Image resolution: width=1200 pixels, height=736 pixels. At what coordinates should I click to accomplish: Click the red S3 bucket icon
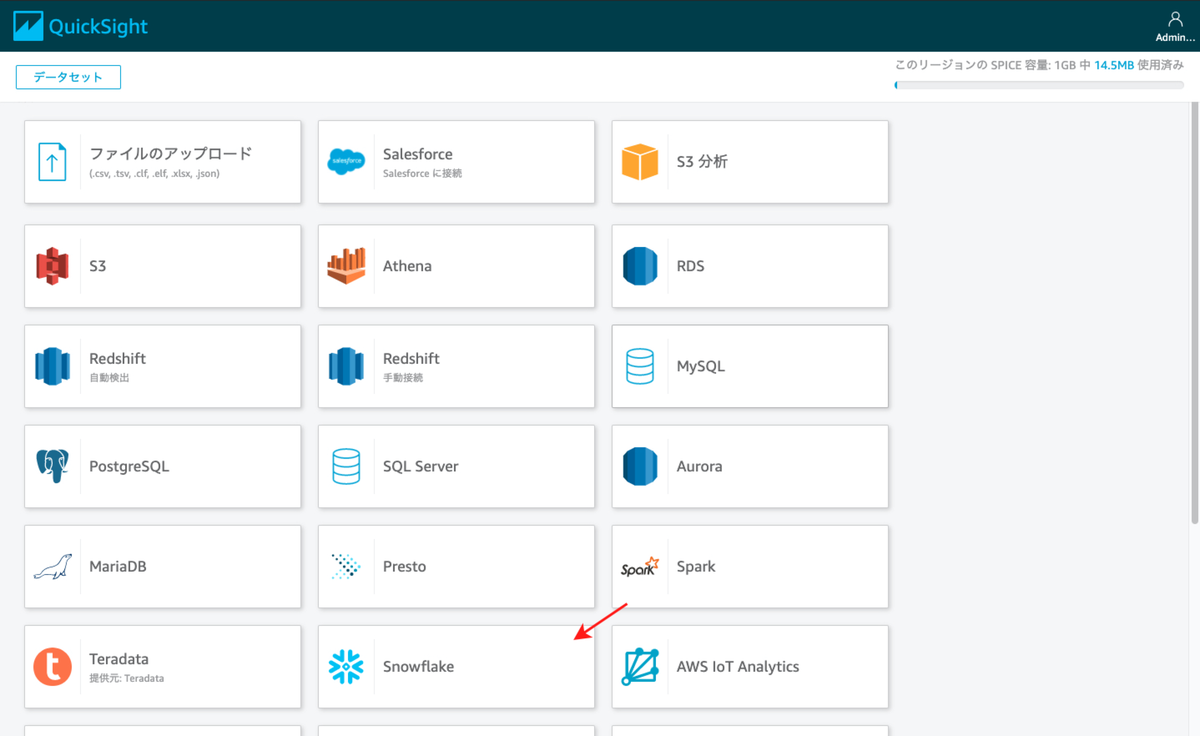click(52, 266)
